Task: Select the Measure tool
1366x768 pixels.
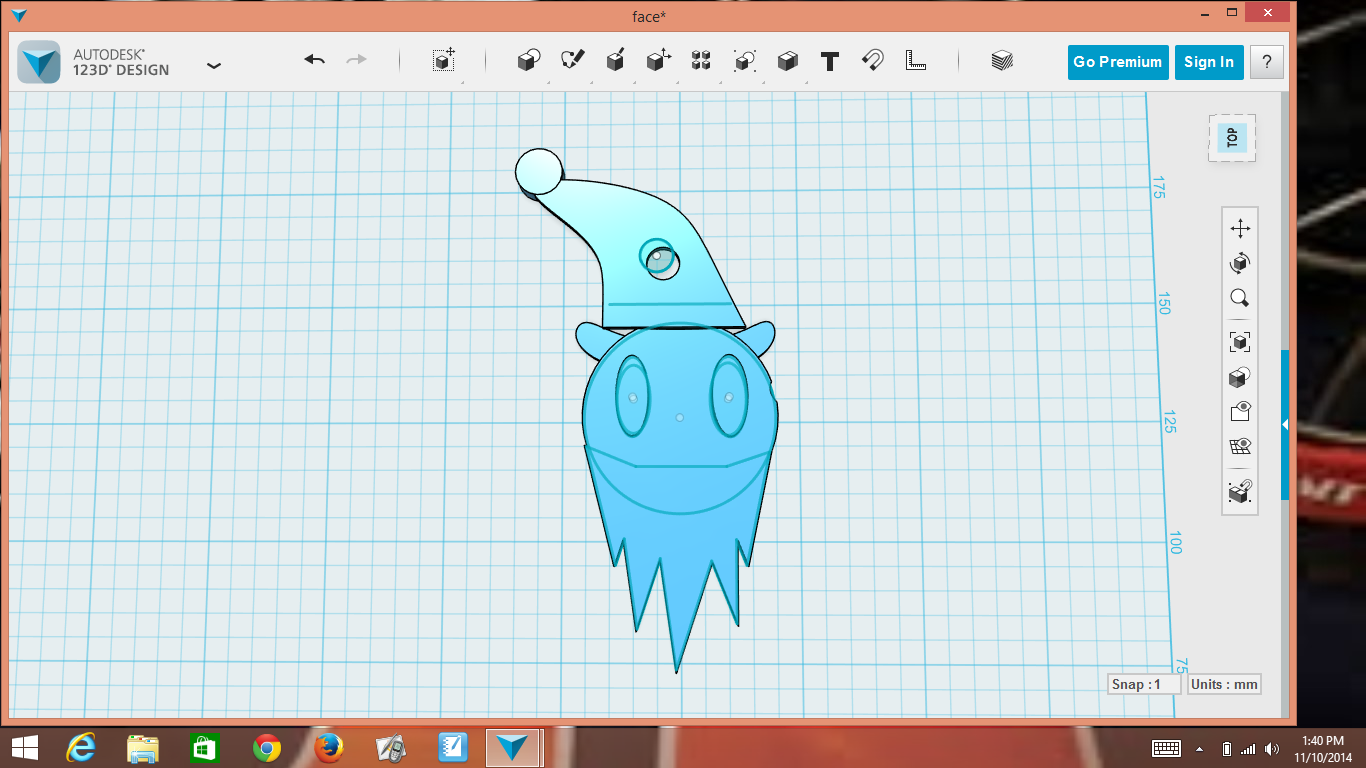Action: pos(915,60)
